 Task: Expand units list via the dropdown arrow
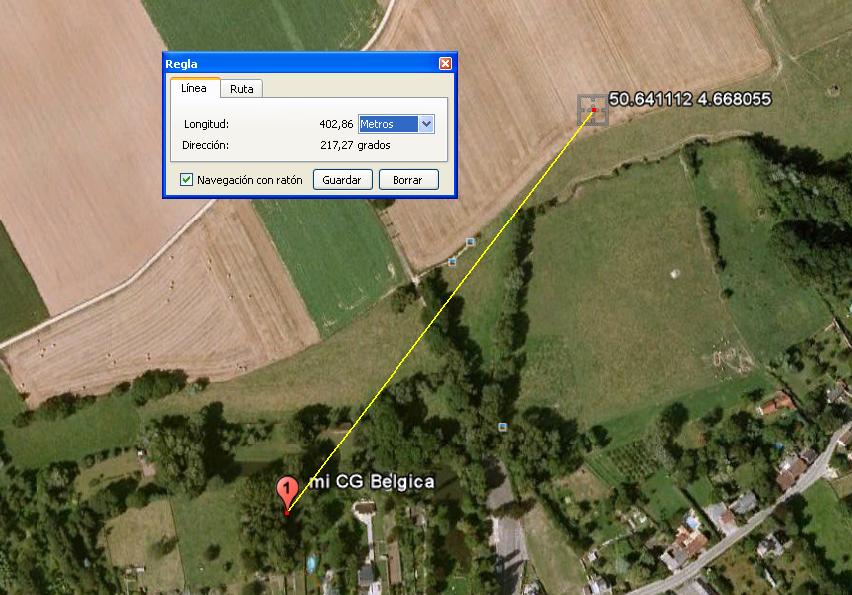tap(427, 124)
